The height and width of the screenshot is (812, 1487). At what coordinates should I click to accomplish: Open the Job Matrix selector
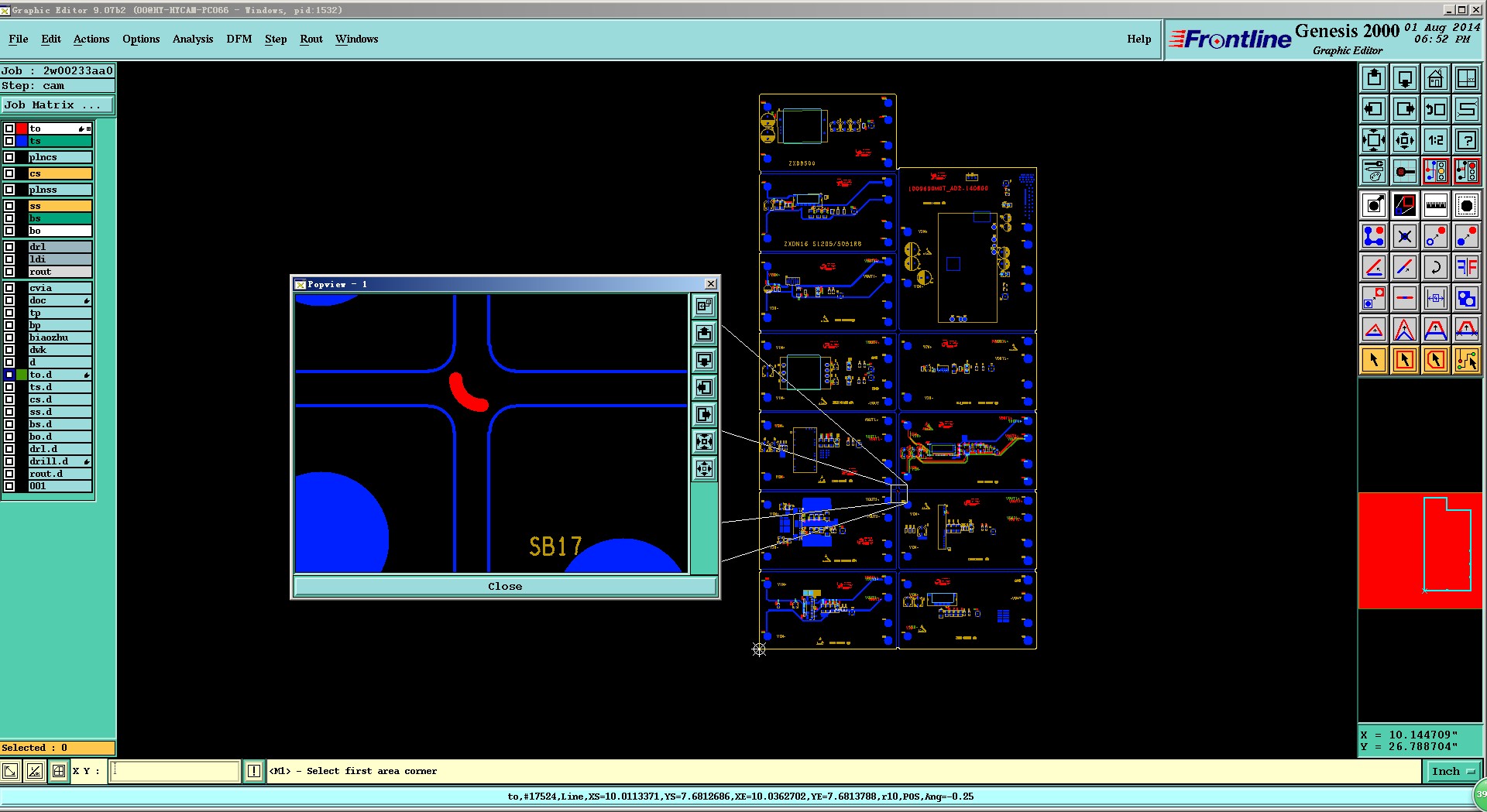click(57, 105)
